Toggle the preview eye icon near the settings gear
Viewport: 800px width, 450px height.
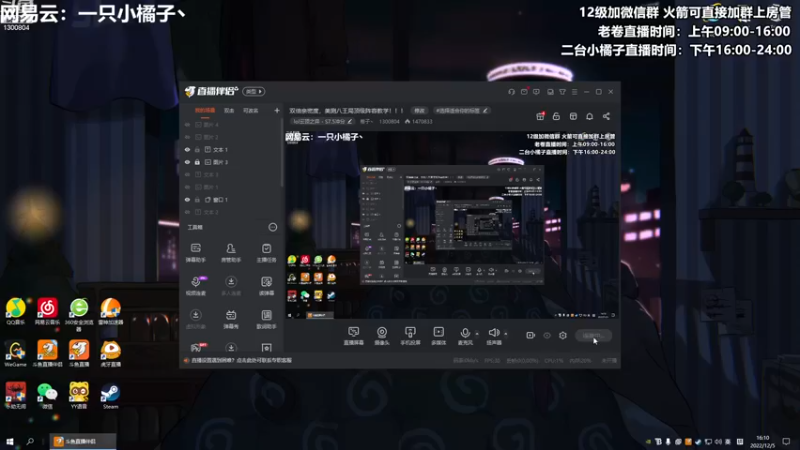click(x=547, y=335)
